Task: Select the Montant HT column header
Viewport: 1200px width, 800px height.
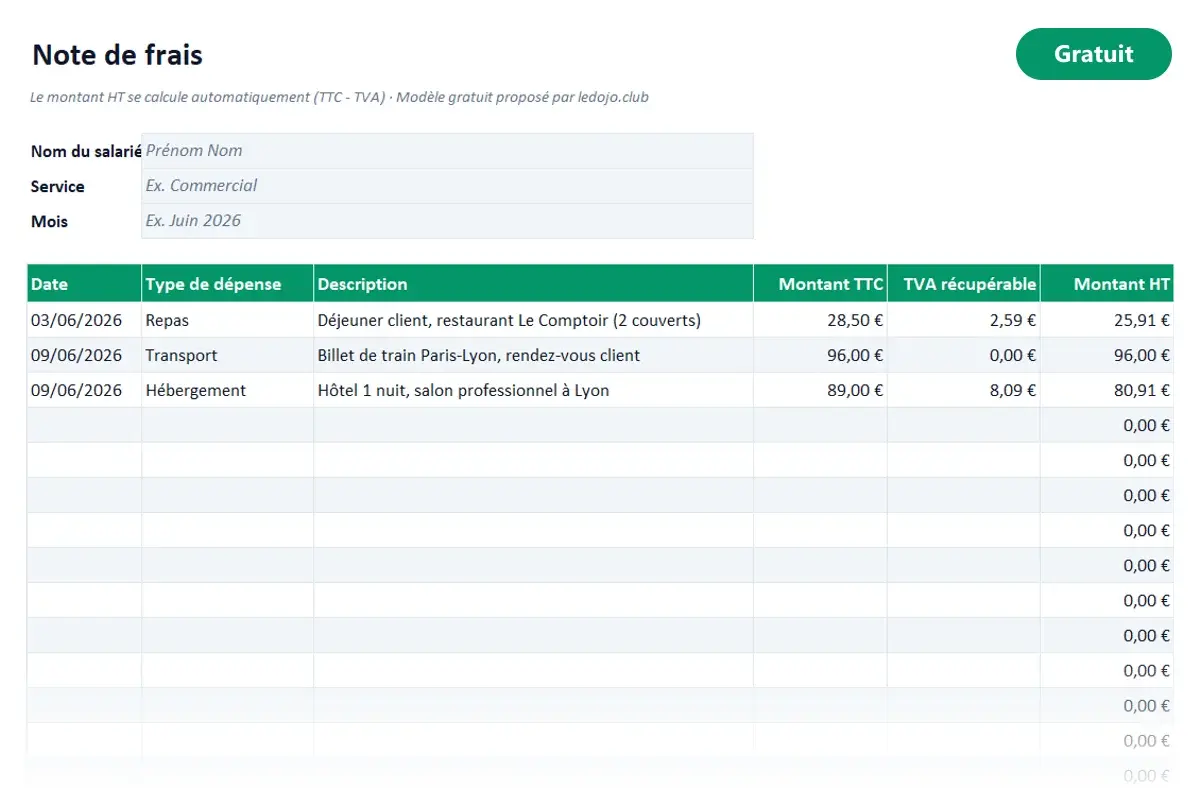Action: [x=1107, y=284]
